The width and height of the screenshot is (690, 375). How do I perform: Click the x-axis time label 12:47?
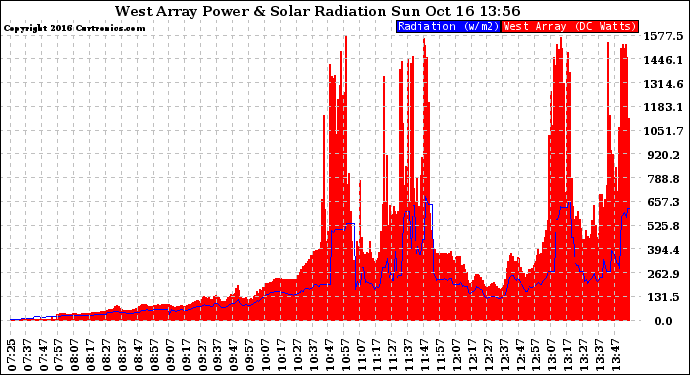tap(520, 355)
